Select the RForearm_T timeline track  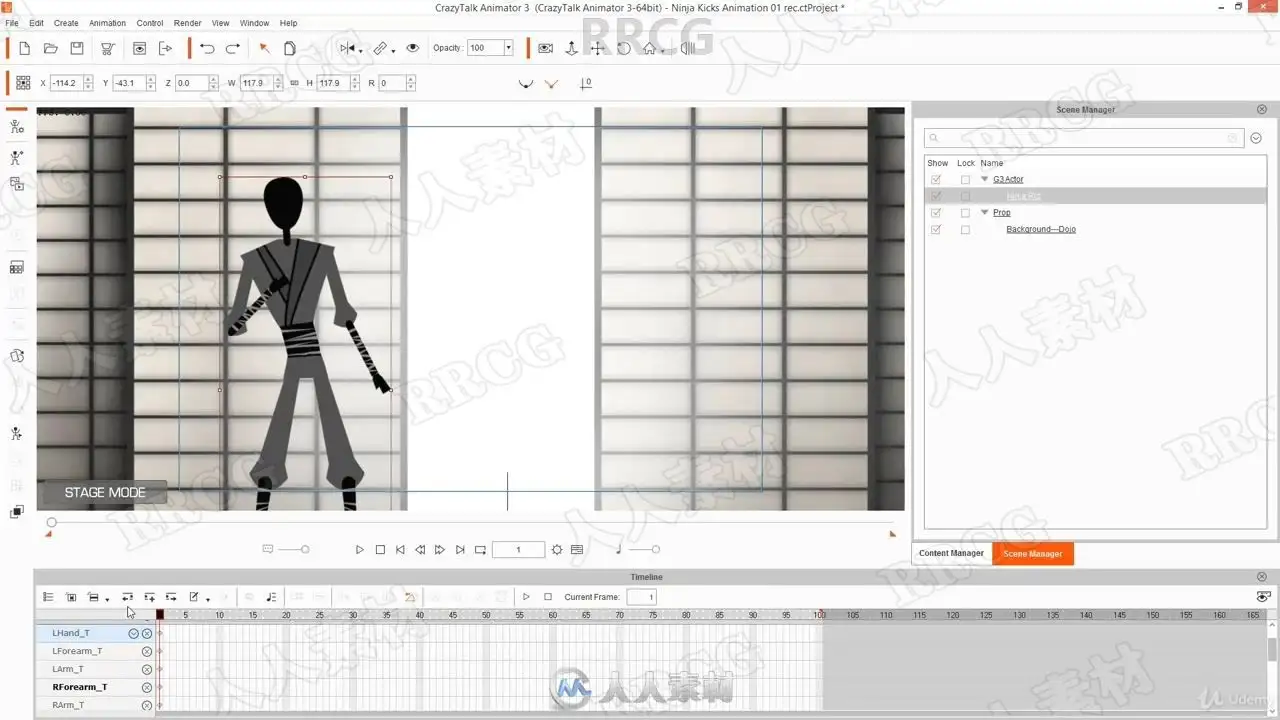80,687
